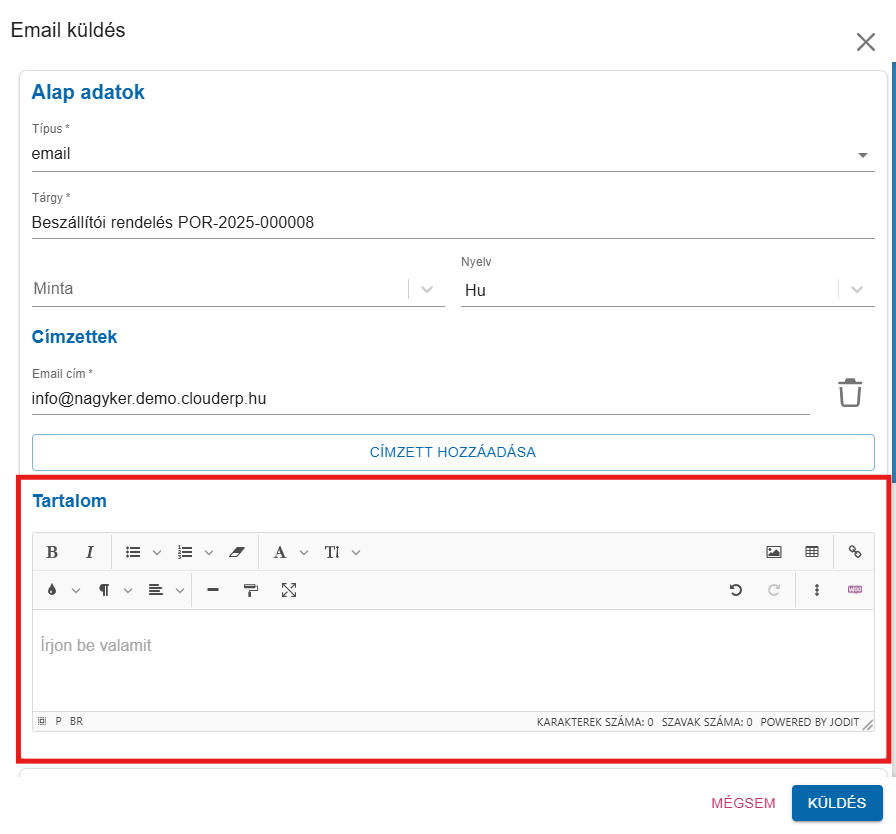Screen dimensions: 896x834
Task: Open the text color droplet picker
Action: pyautogui.click(x=52, y=590)
